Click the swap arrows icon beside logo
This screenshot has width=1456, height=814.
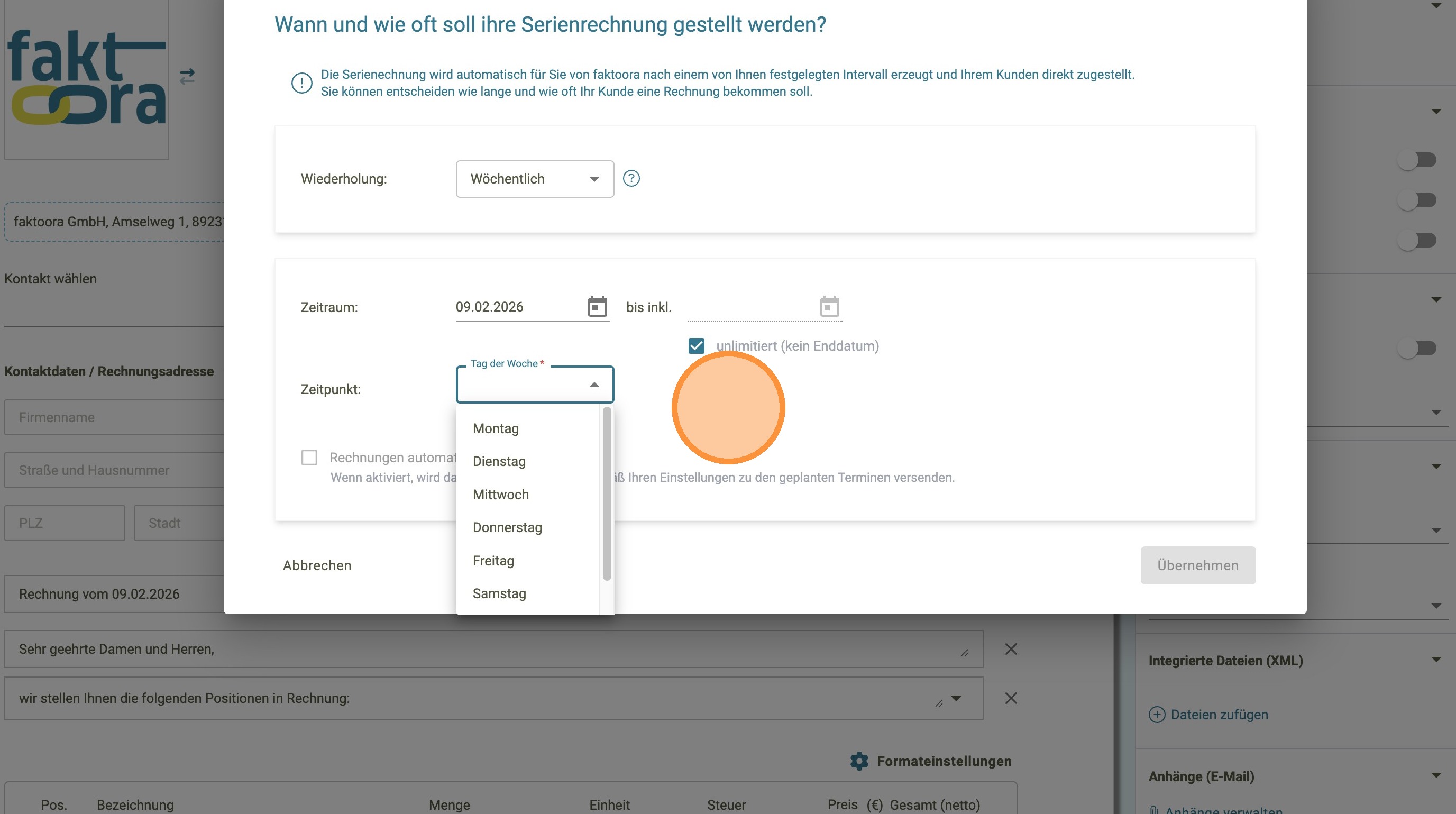coord(187,76)
